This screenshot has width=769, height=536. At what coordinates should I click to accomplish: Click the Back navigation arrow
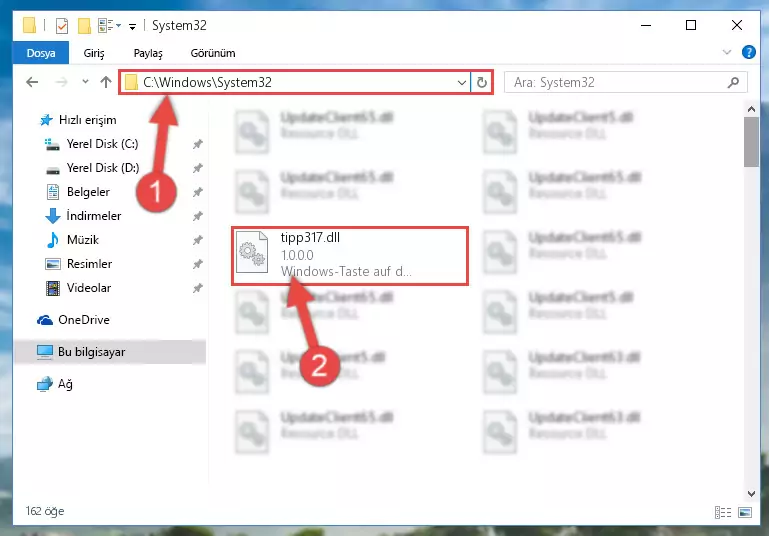click(32, 82)
